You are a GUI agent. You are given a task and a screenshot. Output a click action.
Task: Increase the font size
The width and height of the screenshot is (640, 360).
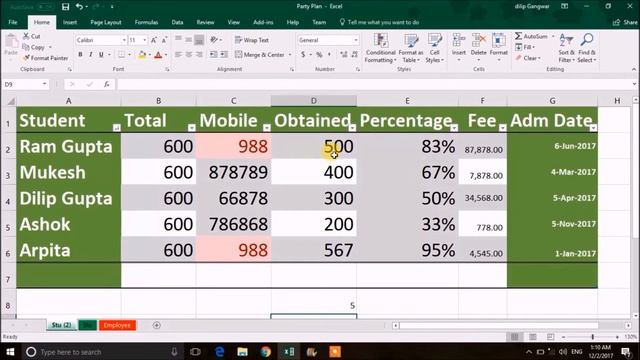tap(154, 40)
